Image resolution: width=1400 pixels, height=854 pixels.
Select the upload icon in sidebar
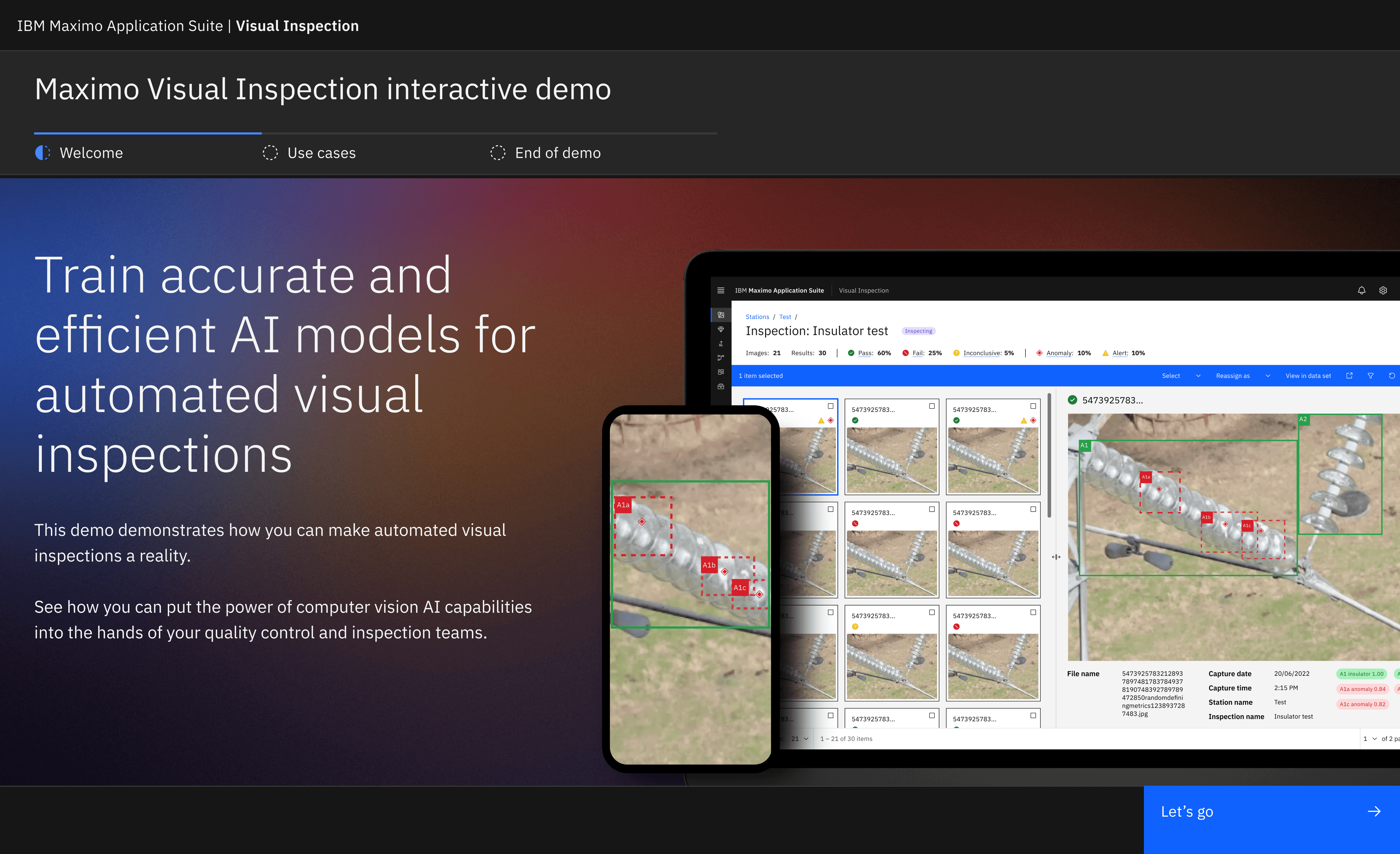point(721,344)
